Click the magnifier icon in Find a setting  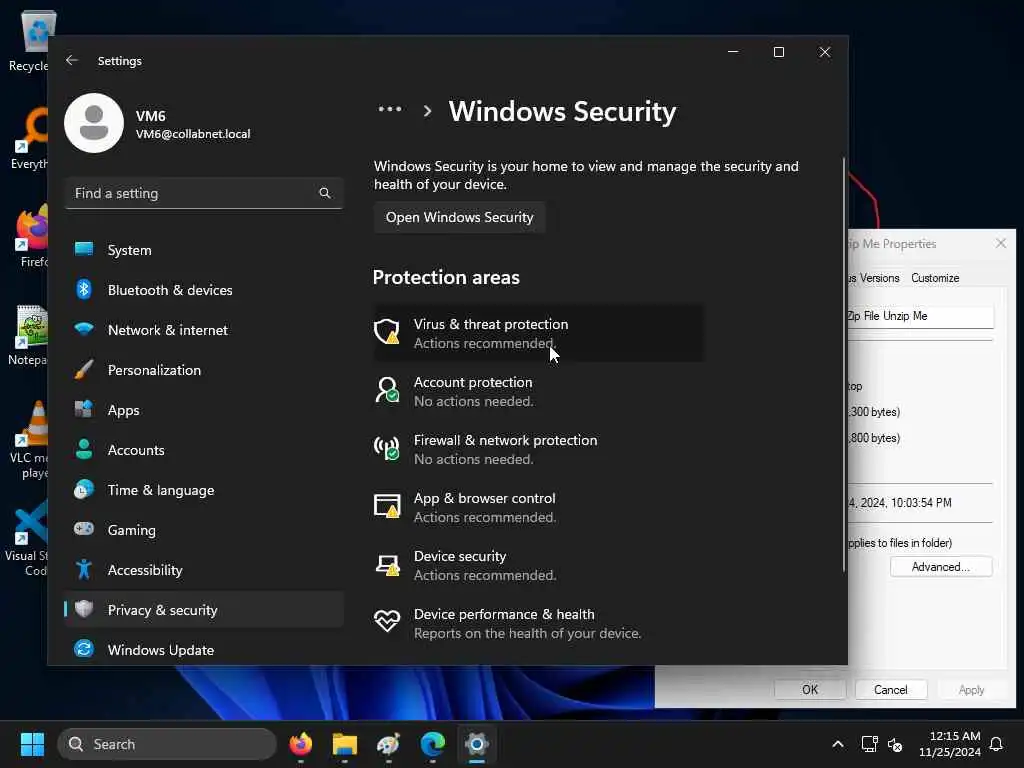coord(325,193)
